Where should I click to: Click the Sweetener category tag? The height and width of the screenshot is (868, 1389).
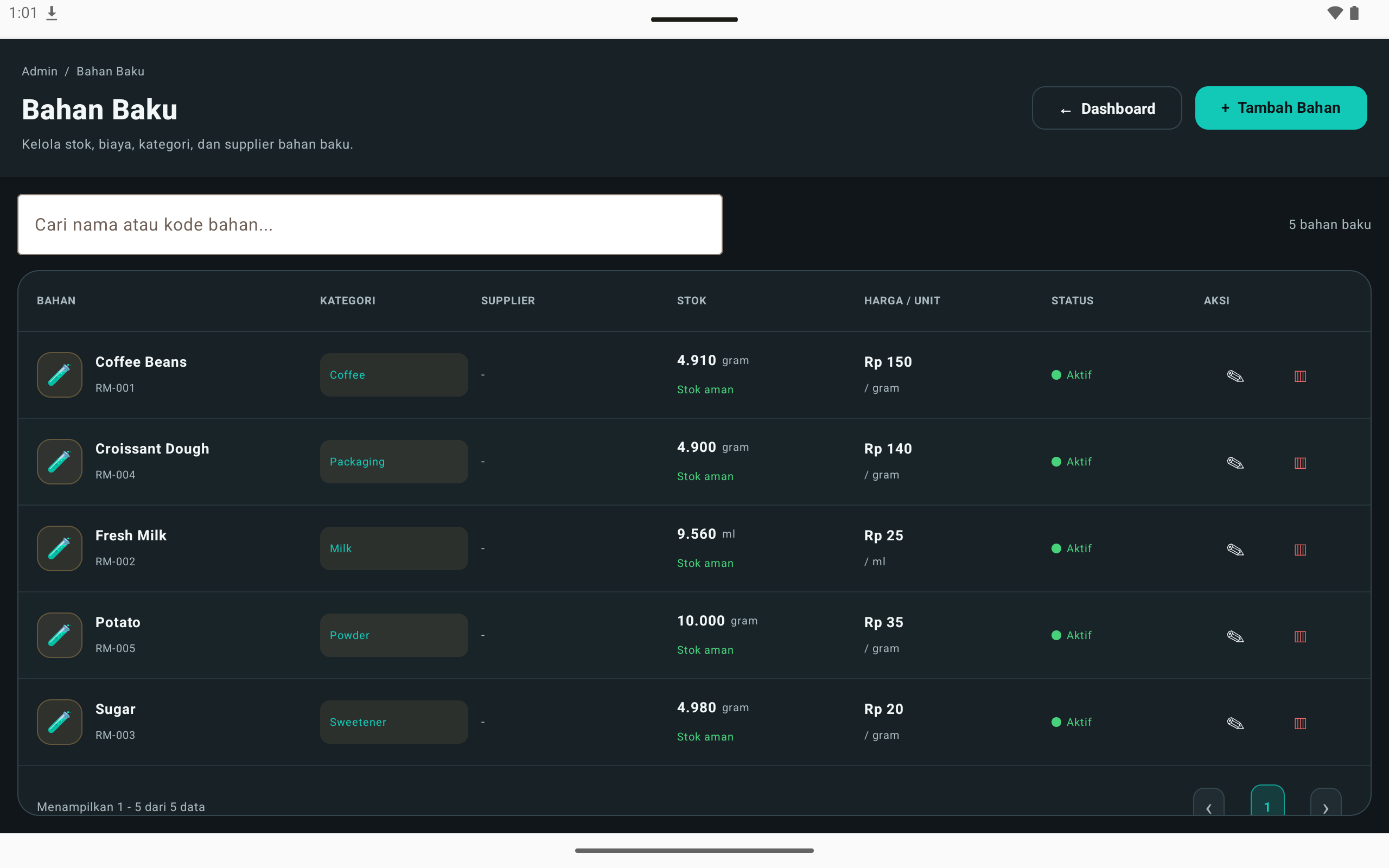pos(394,722)
